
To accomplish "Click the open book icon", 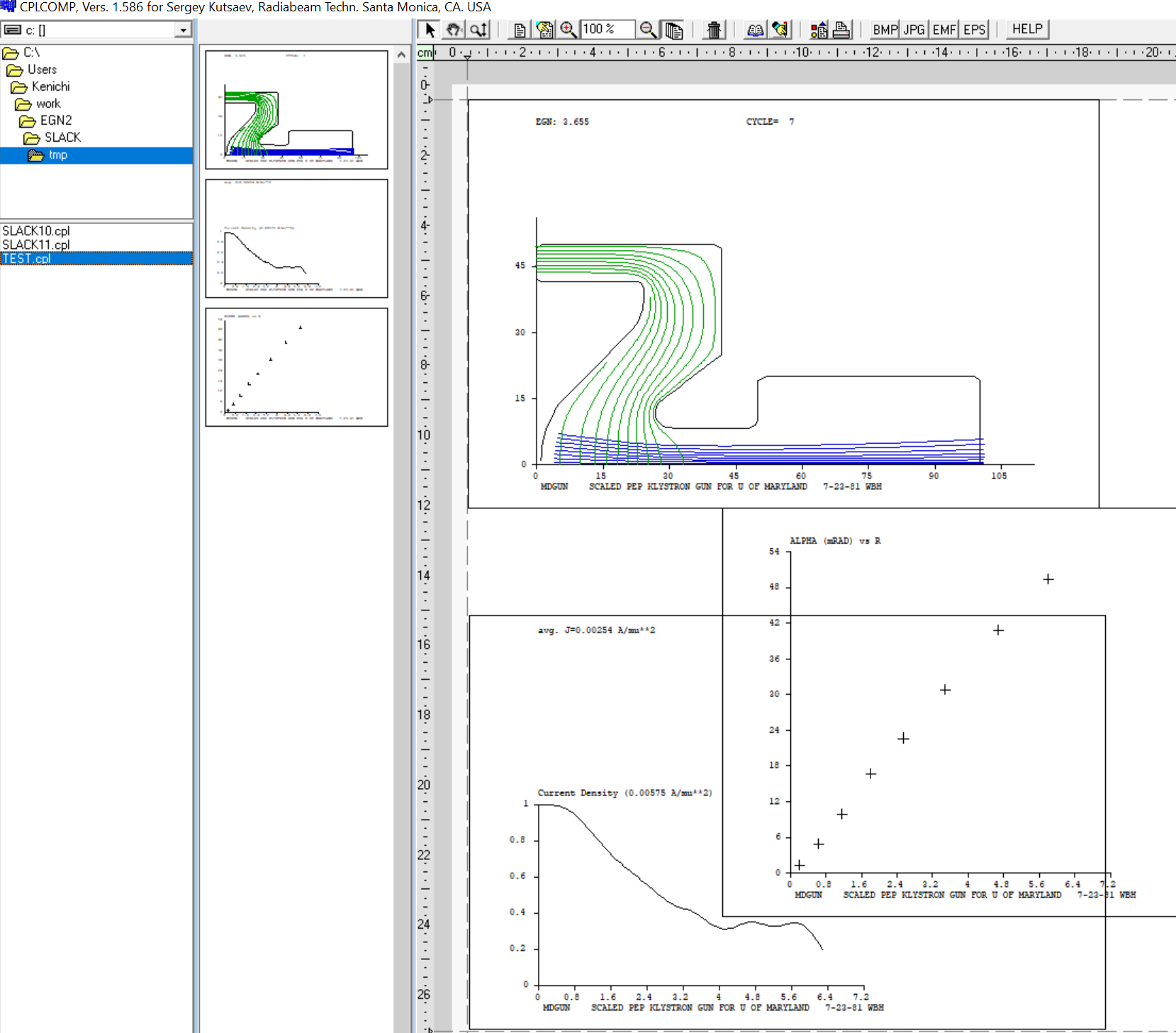I will click(756, 30).
